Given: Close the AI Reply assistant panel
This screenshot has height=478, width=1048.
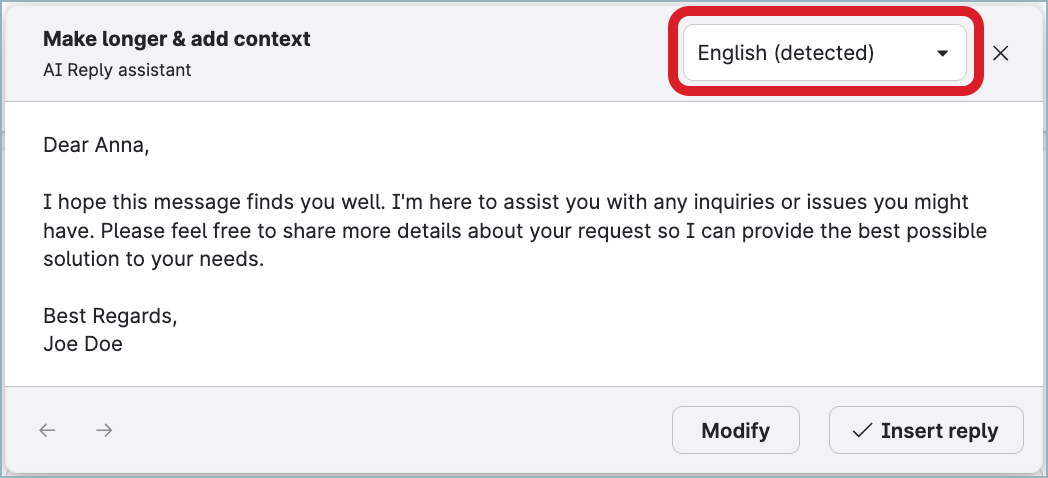Looking at the screenshot, I should tap(1000, 54).
